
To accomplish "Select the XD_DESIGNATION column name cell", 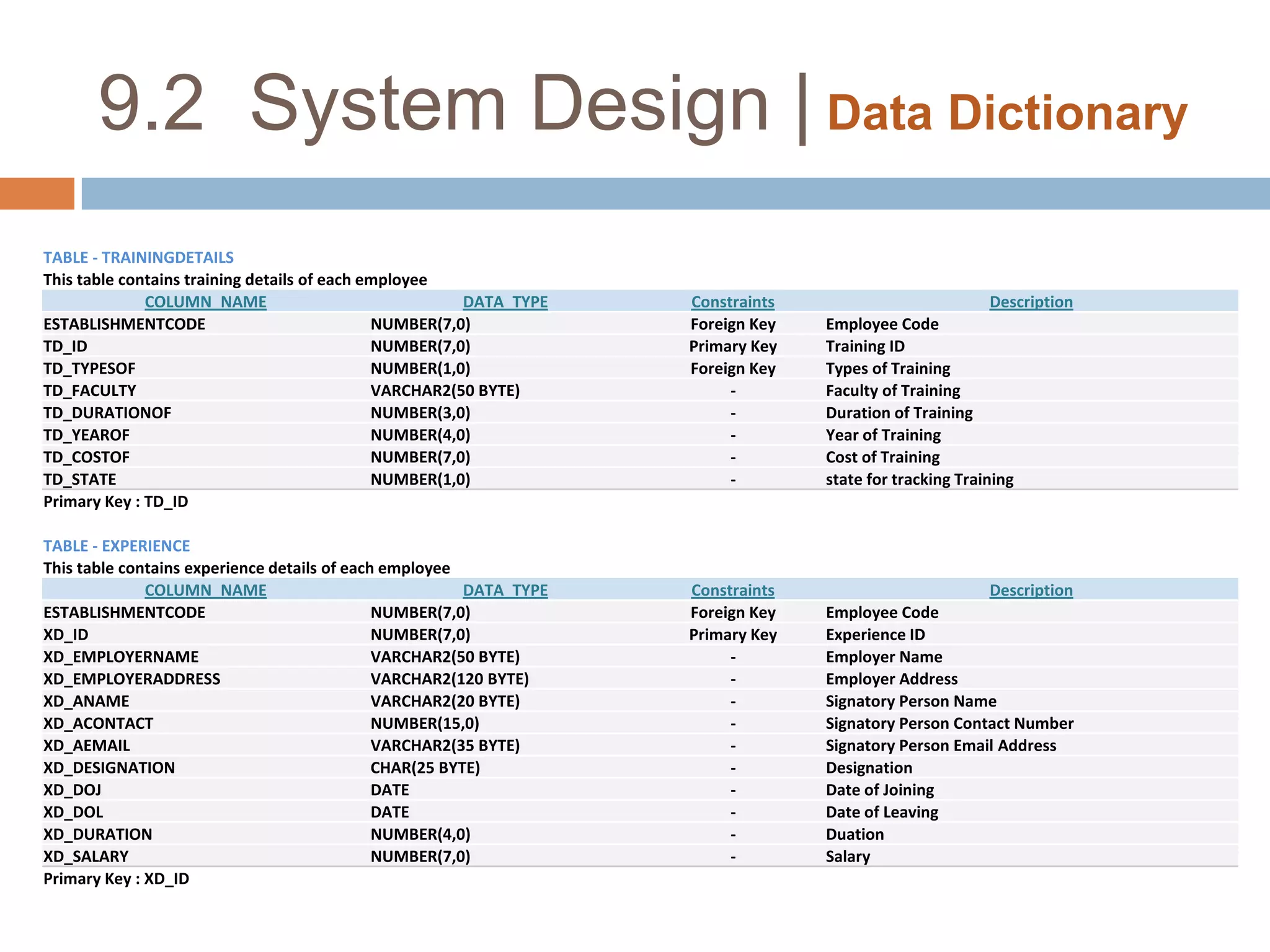I will point(109,768).
